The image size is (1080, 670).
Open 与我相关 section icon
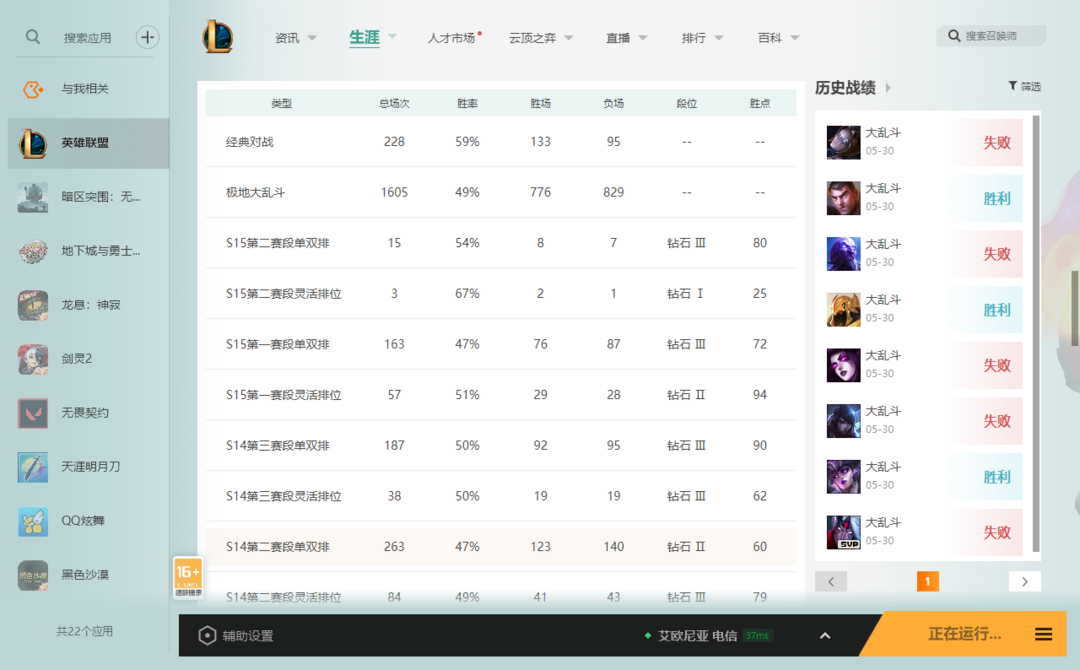(x=32, y=89)
